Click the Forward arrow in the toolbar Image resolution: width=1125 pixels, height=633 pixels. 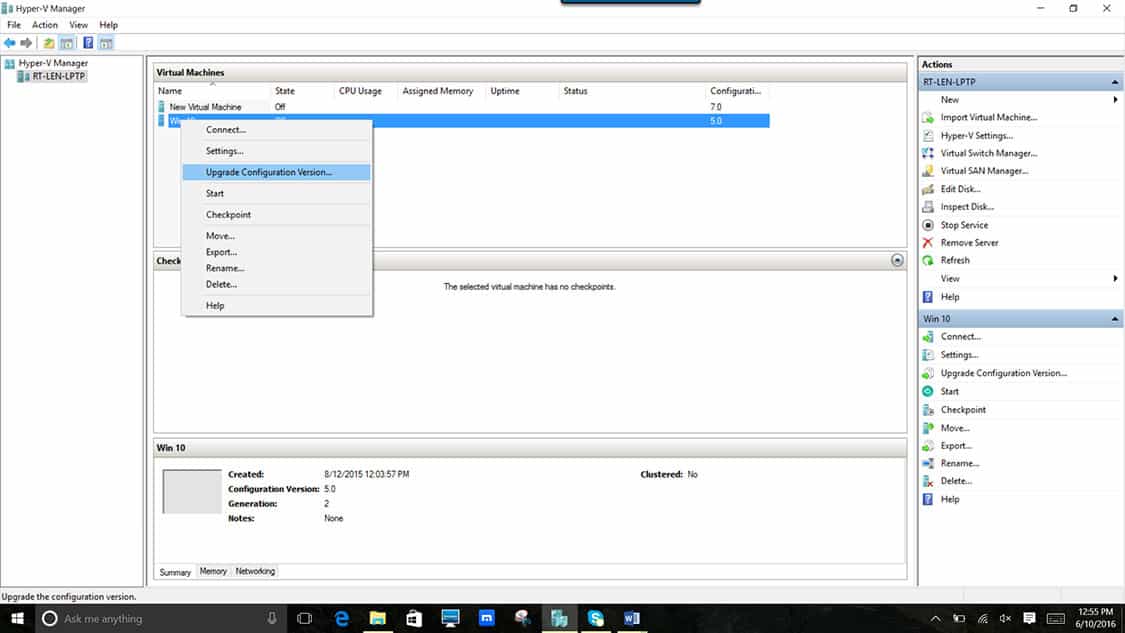27,43
